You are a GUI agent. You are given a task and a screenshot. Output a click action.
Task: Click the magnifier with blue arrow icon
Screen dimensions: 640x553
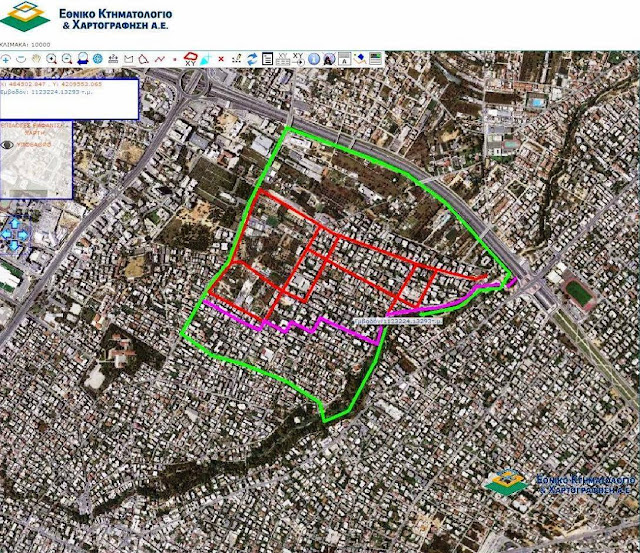pyautogui.click(x=83, y=59)
